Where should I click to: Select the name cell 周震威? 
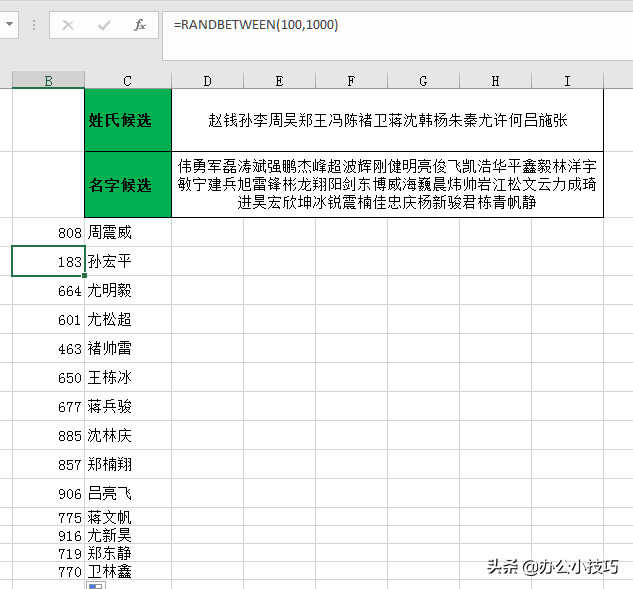(128, 232)
